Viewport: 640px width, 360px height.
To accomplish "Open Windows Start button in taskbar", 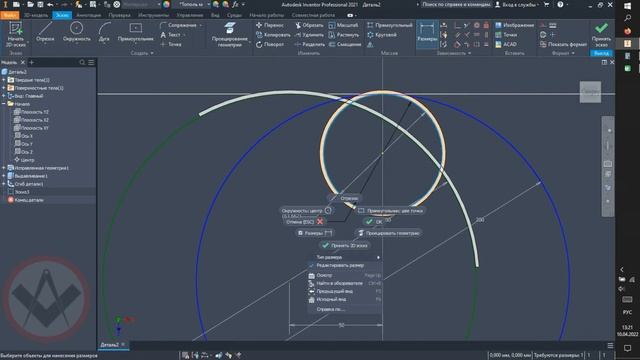I will pos(627,6).
